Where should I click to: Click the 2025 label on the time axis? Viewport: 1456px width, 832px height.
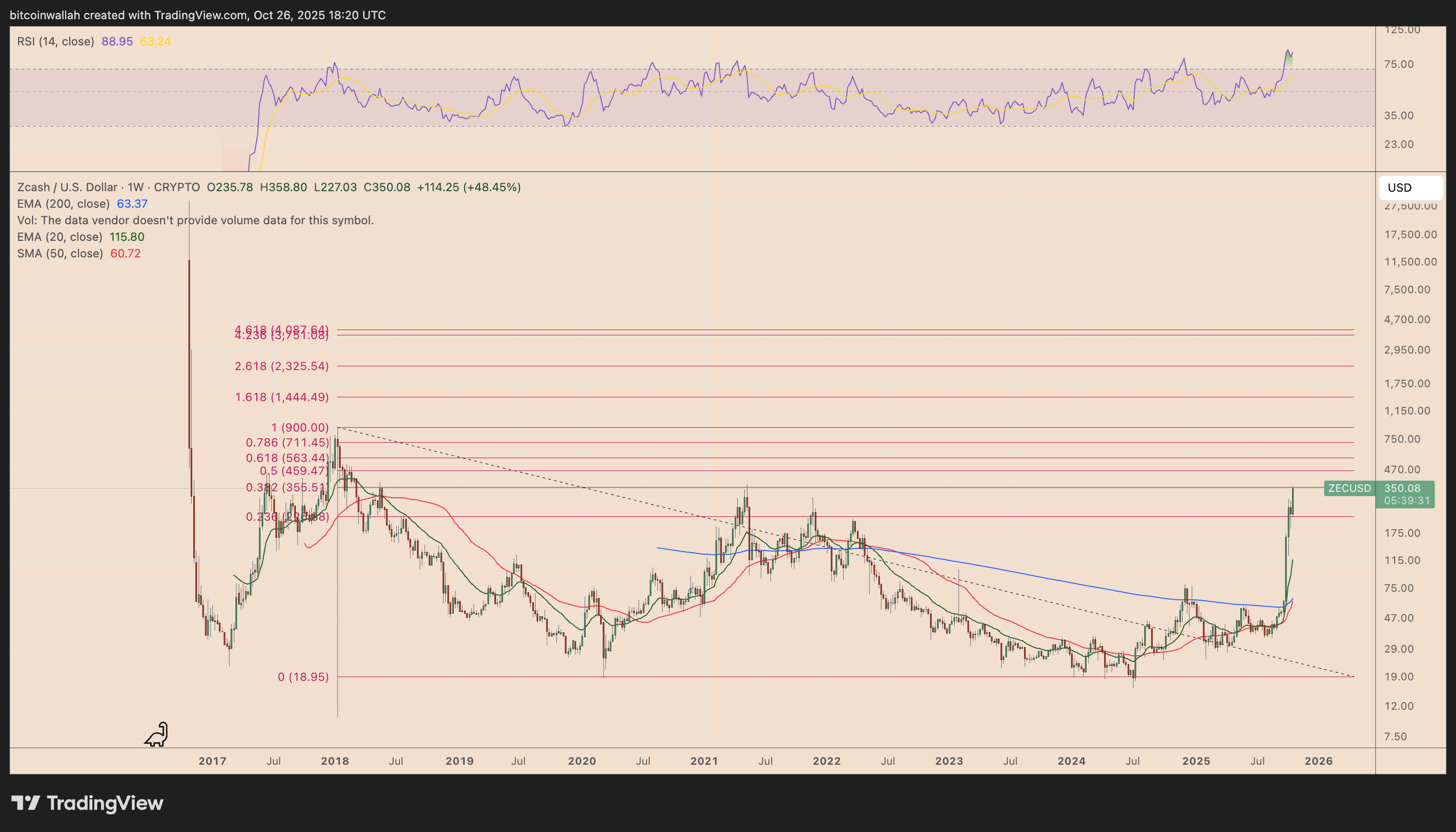(1196, 760)
